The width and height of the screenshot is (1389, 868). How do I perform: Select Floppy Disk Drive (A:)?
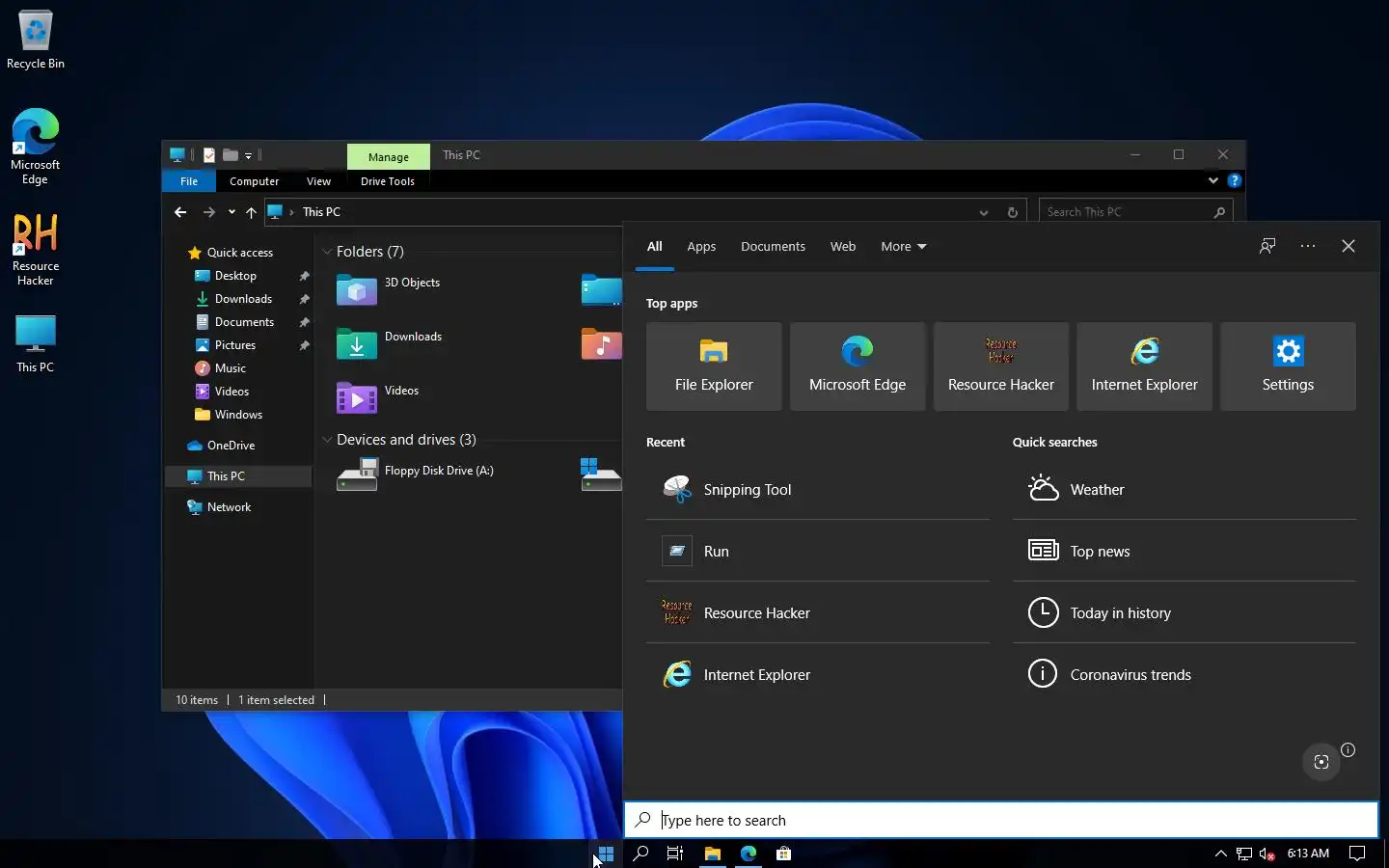(417, 474)
